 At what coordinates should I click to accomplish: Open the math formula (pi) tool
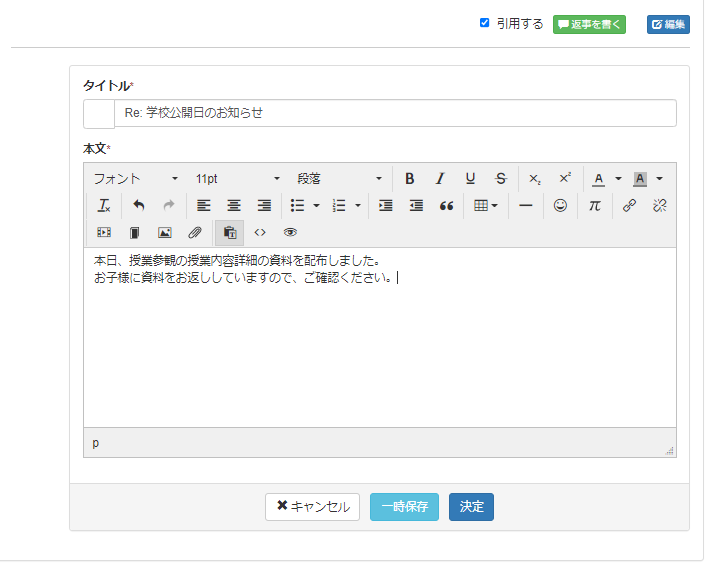pyautogui.click(x=594, y=206)
